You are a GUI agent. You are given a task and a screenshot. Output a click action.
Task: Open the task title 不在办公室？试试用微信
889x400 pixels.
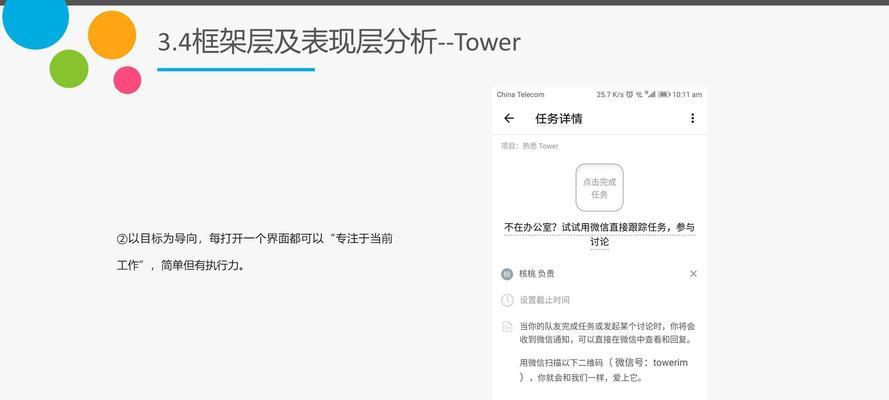tap(599, 235)
